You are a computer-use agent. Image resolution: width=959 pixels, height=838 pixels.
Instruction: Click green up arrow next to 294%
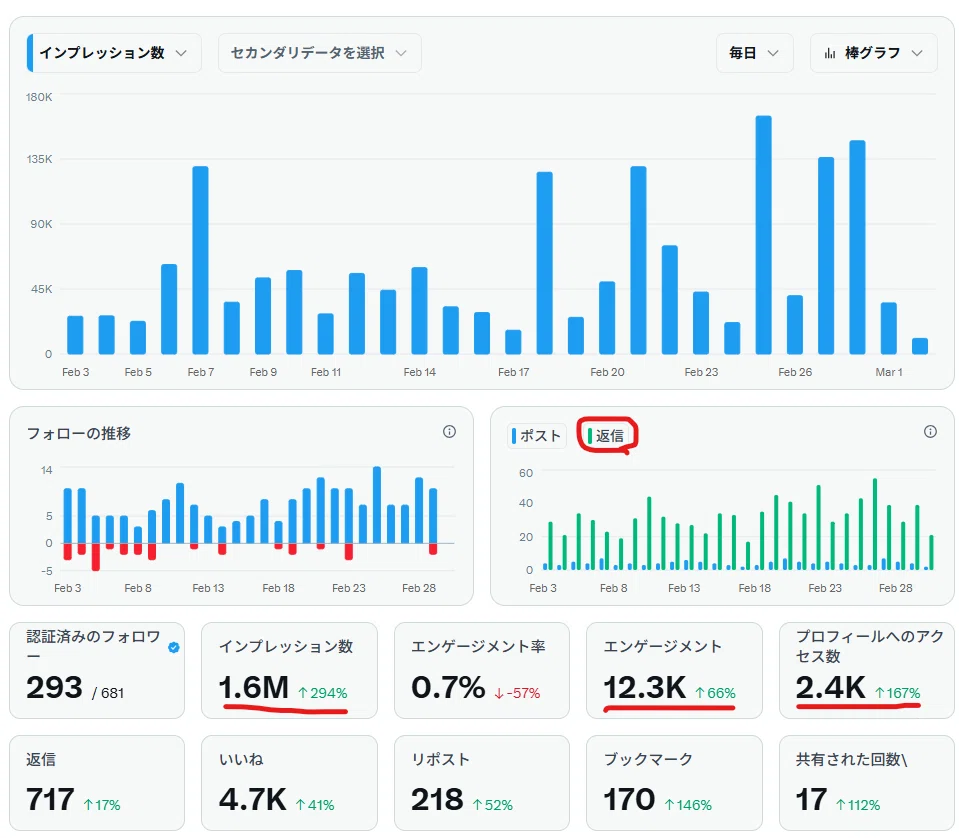tap(302, 692)
